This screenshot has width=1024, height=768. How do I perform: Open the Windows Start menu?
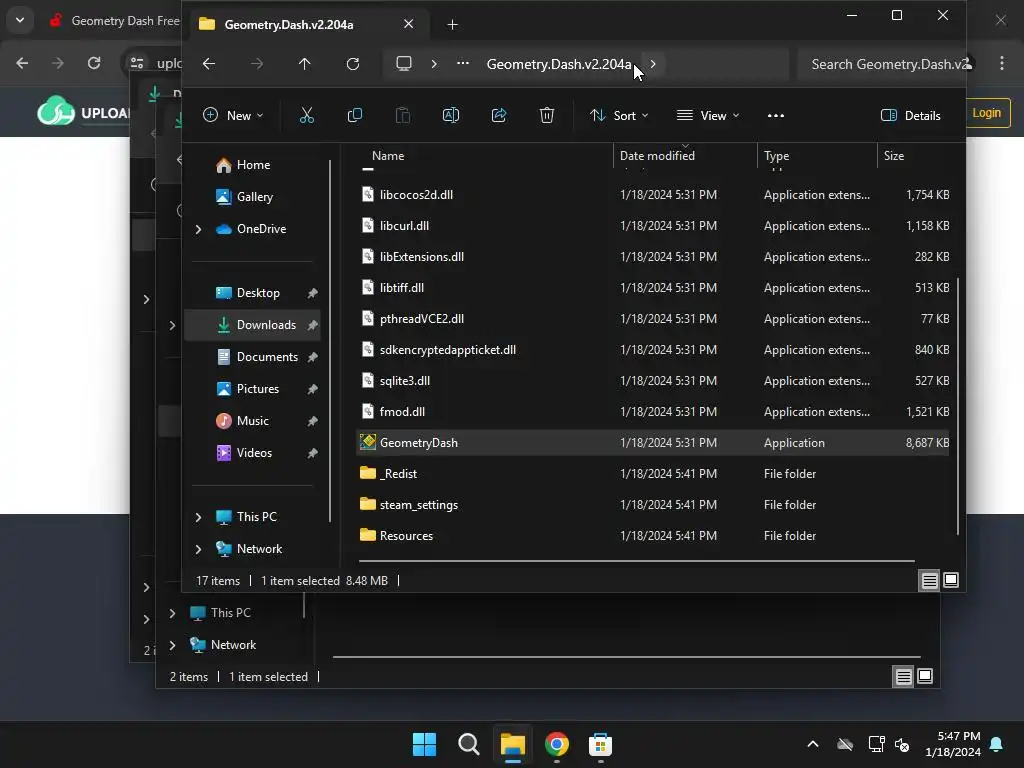click(424, 744)
